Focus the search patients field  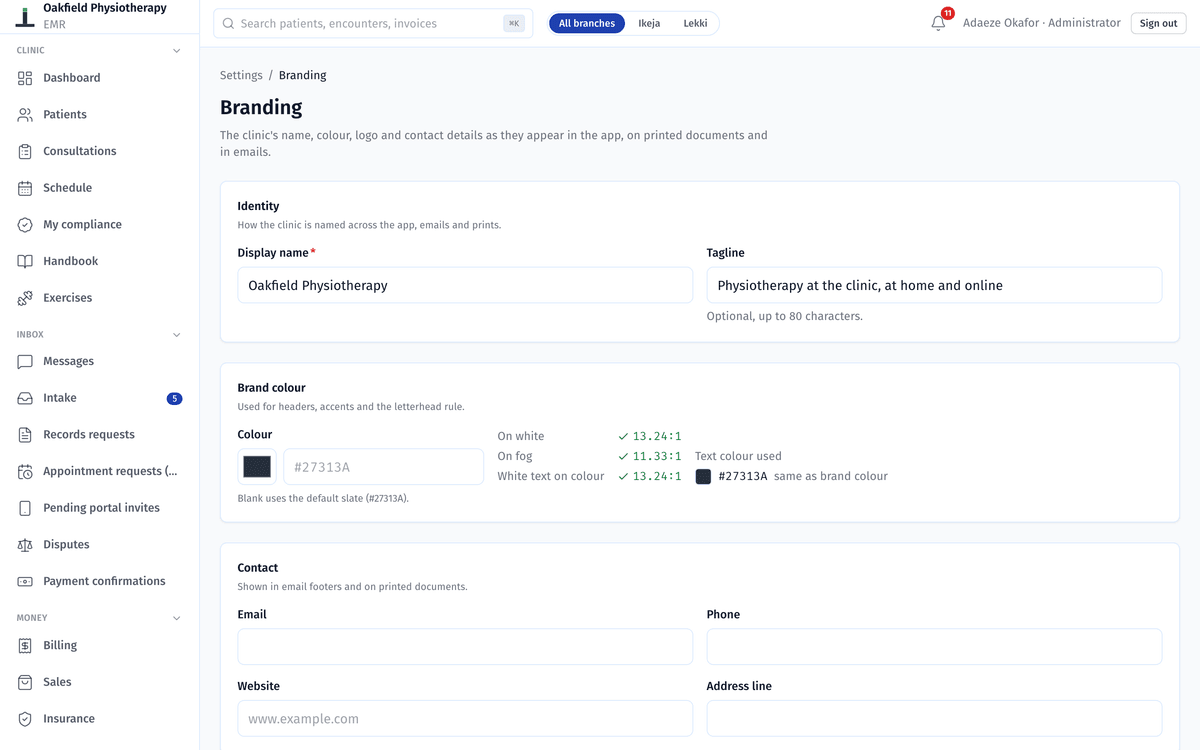(x=373, y=24)
